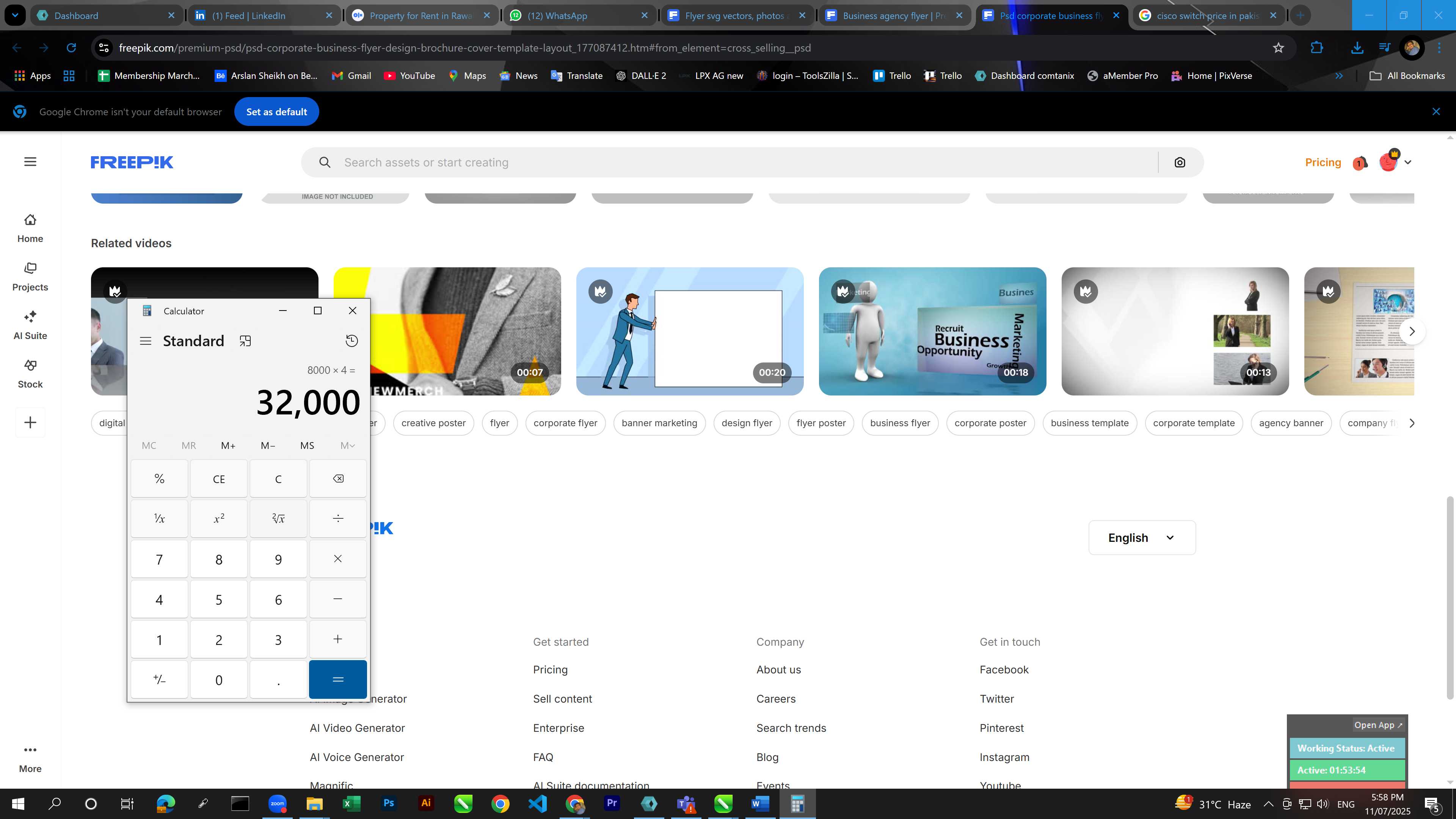This screenshot has width=1456, height=819.
Task: Click search by image camera icon
Action: coord(1180,162)
